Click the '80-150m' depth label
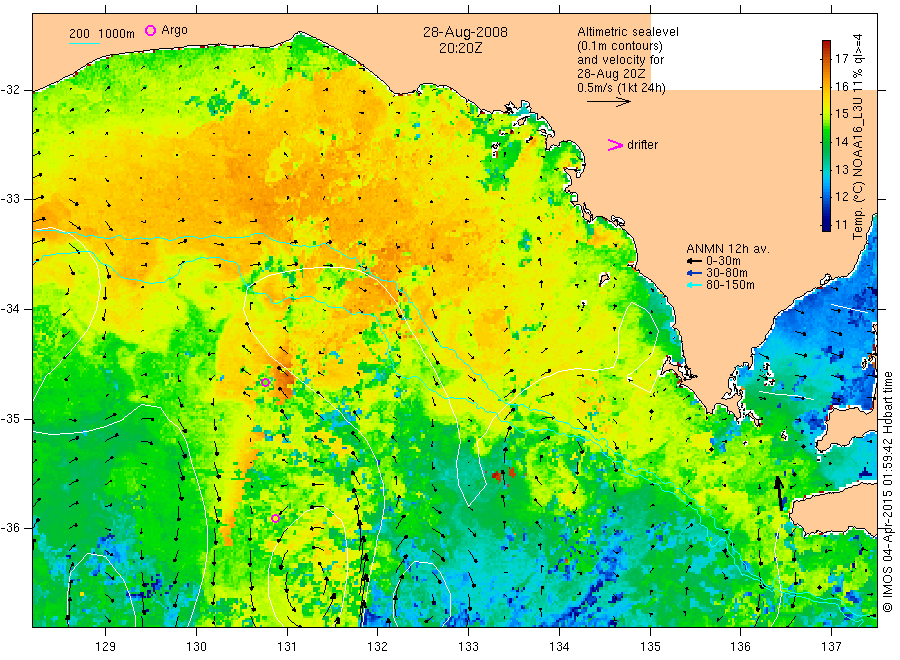Image resolution: width=900 pixels, height=660 pixels. click(x=730, y=285)
